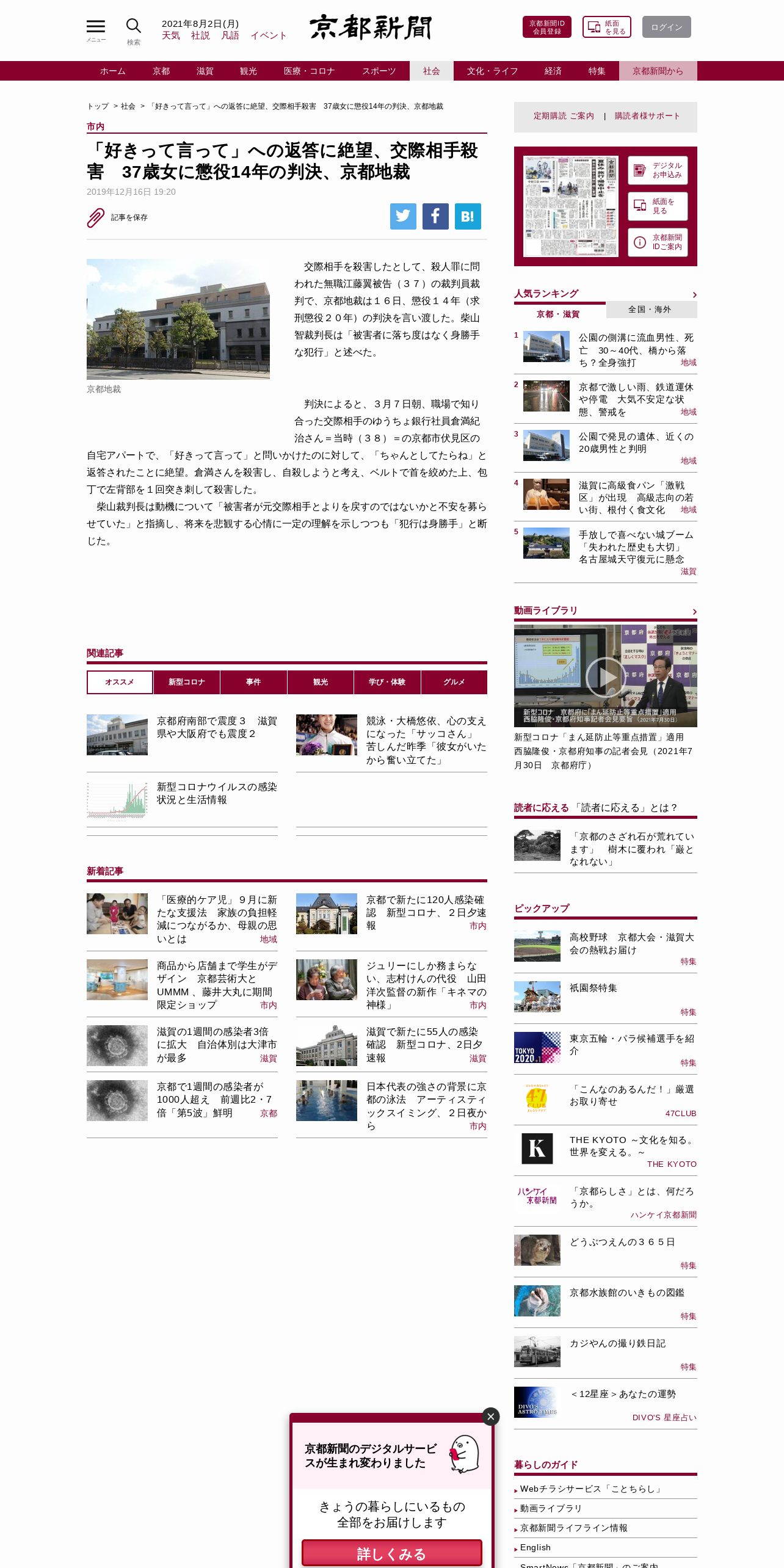Click 詳しくみる in the popup
The image size is (784, 1568).
[392, 1554]
